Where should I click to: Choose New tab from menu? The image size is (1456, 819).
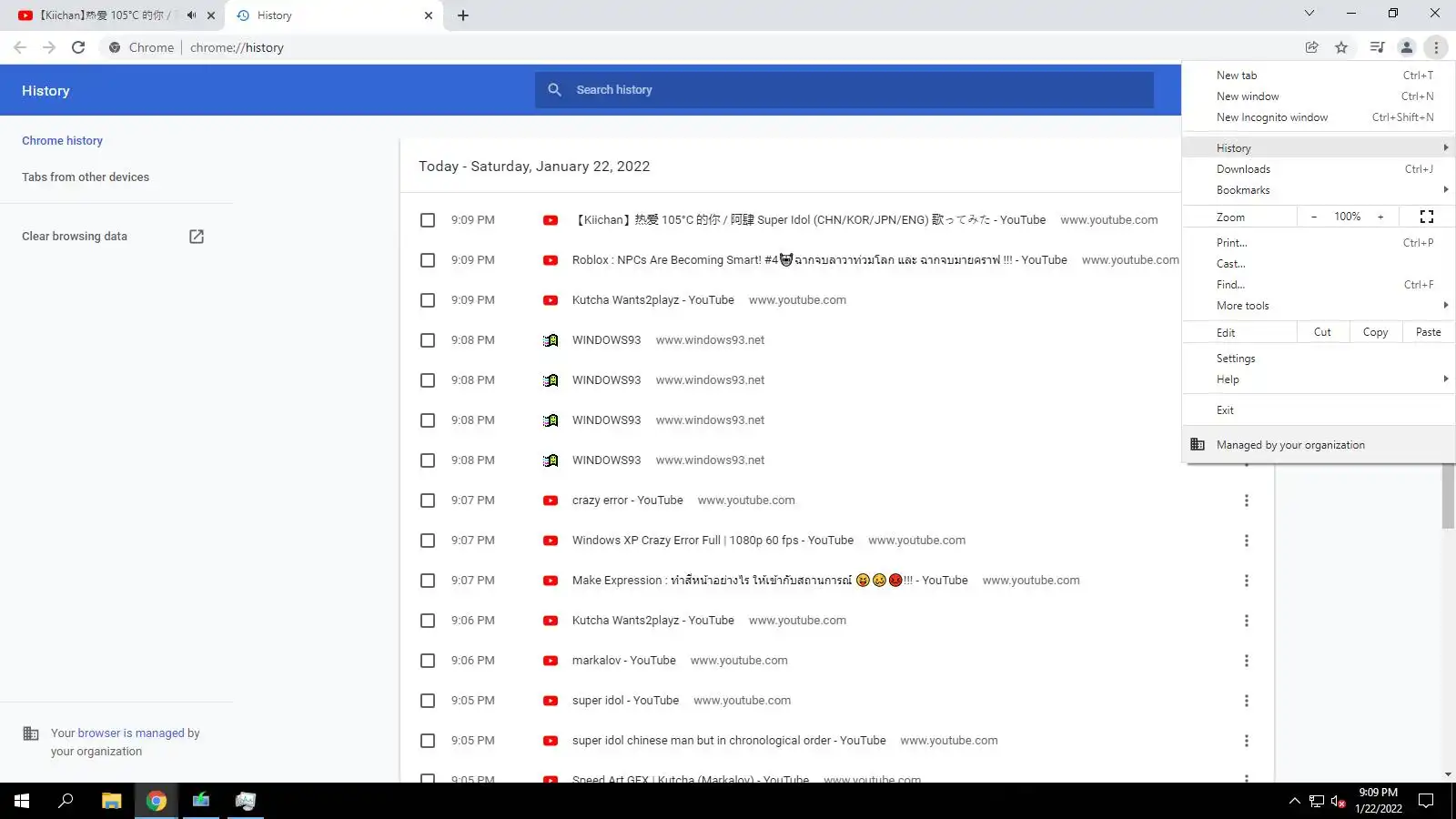1319,76
